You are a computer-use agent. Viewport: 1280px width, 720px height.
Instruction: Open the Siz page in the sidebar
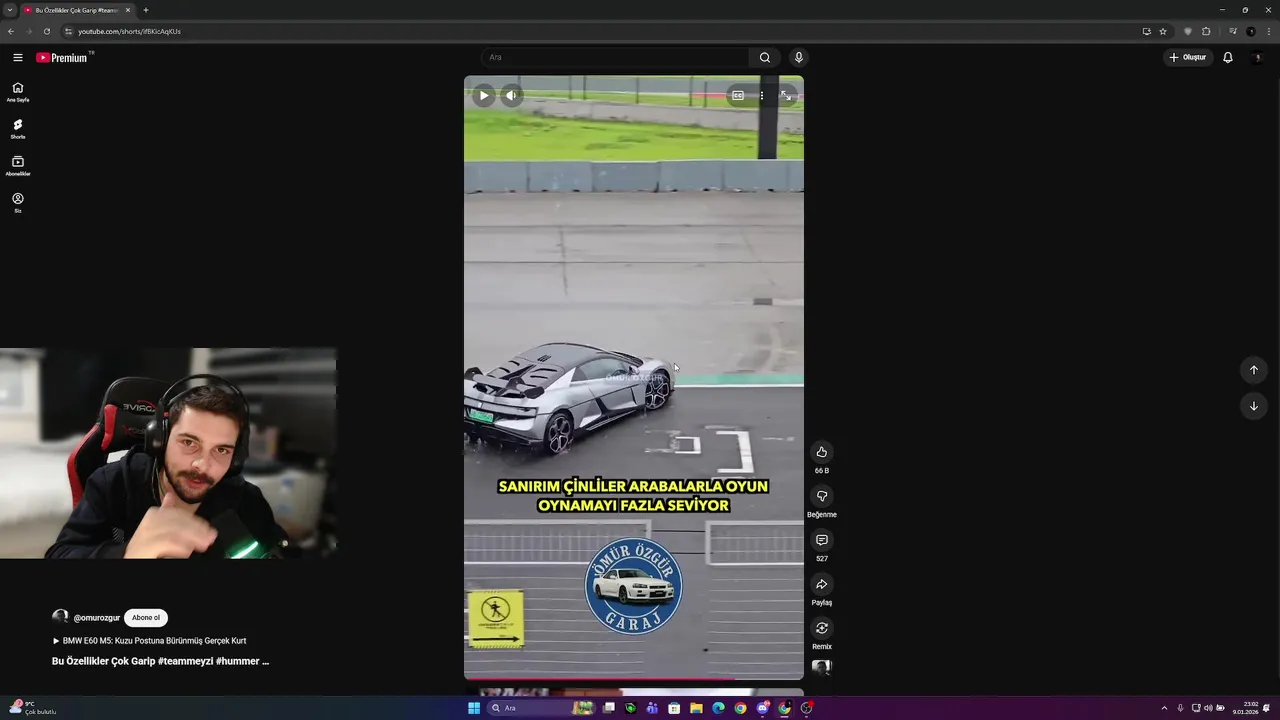point(18,203)
